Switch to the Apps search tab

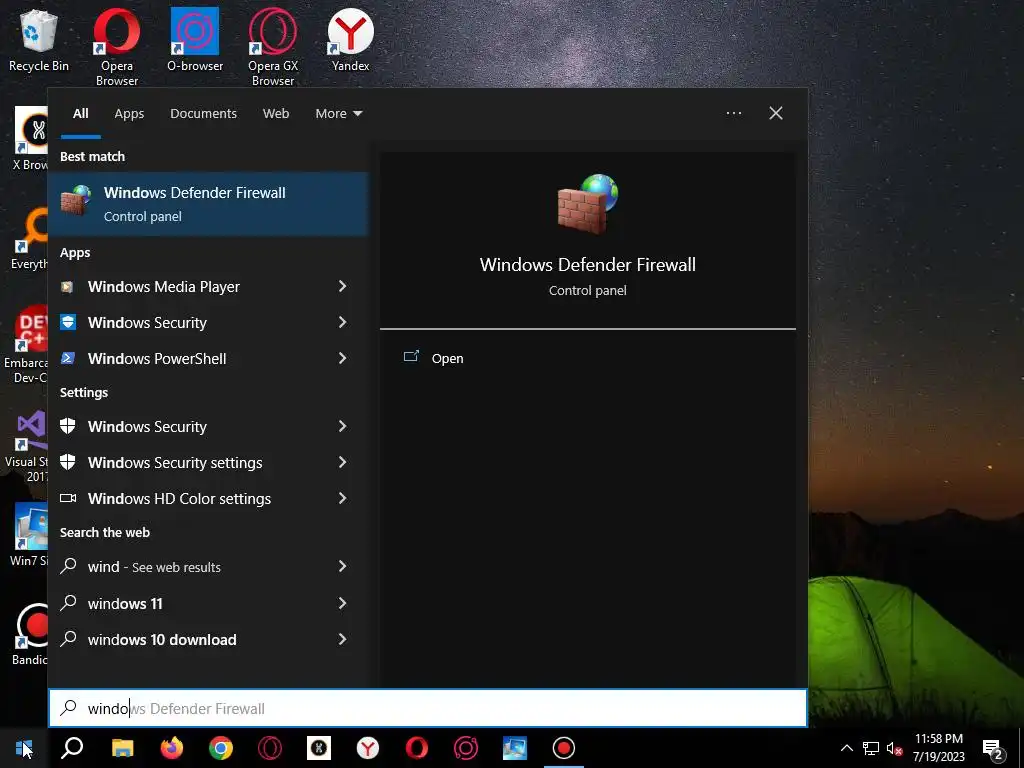129,114
